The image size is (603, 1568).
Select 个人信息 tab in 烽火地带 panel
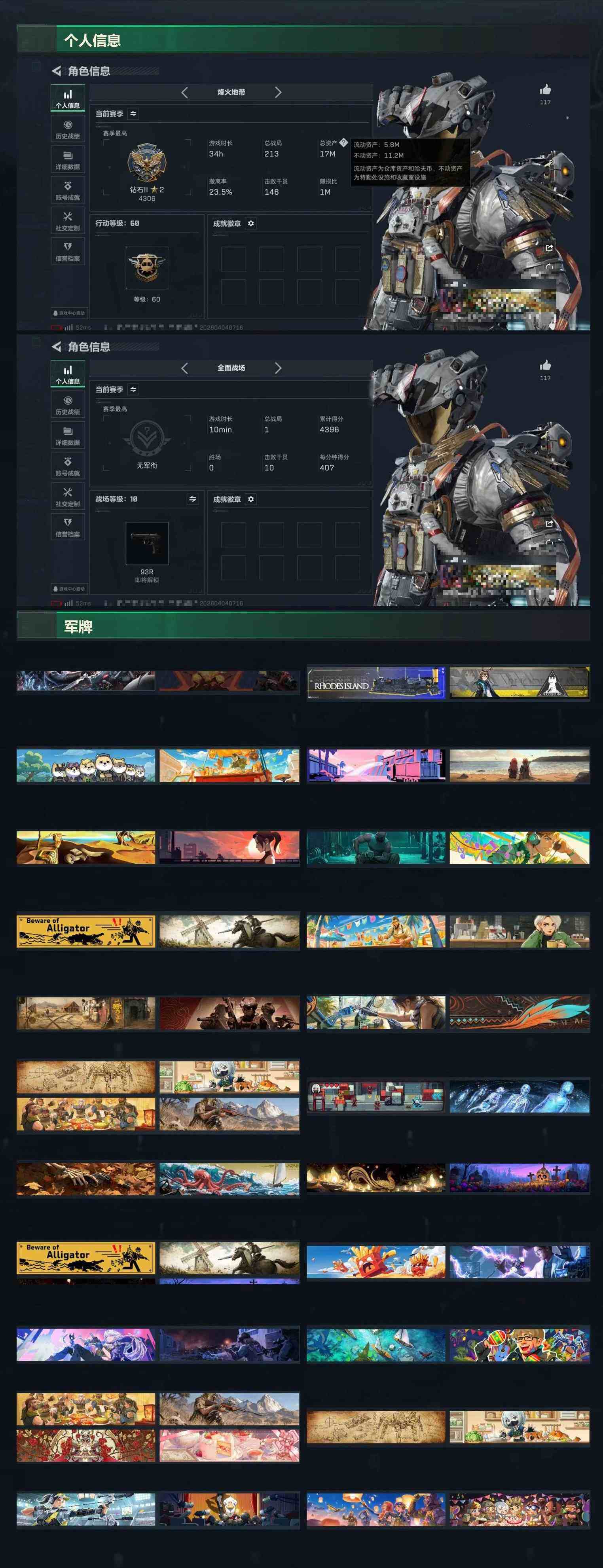point(68,99)
